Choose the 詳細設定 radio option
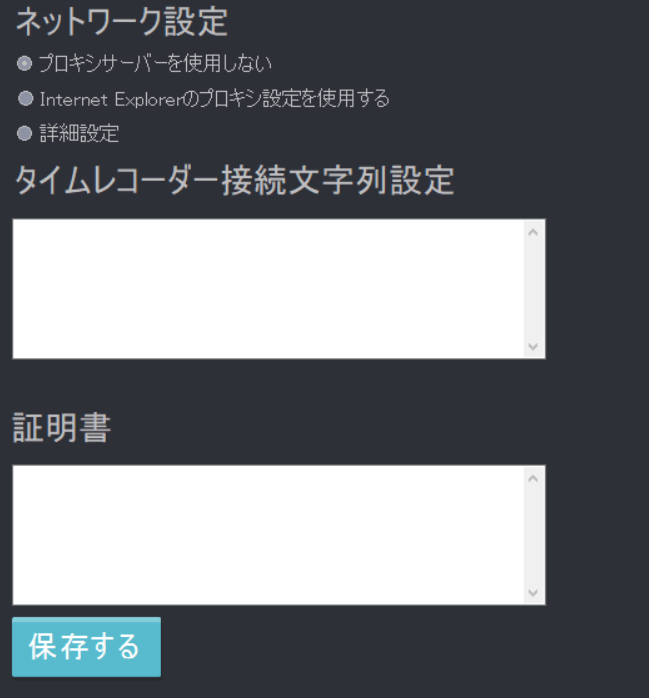This screenshot has height=698, width=649. [x=24, y=133]
